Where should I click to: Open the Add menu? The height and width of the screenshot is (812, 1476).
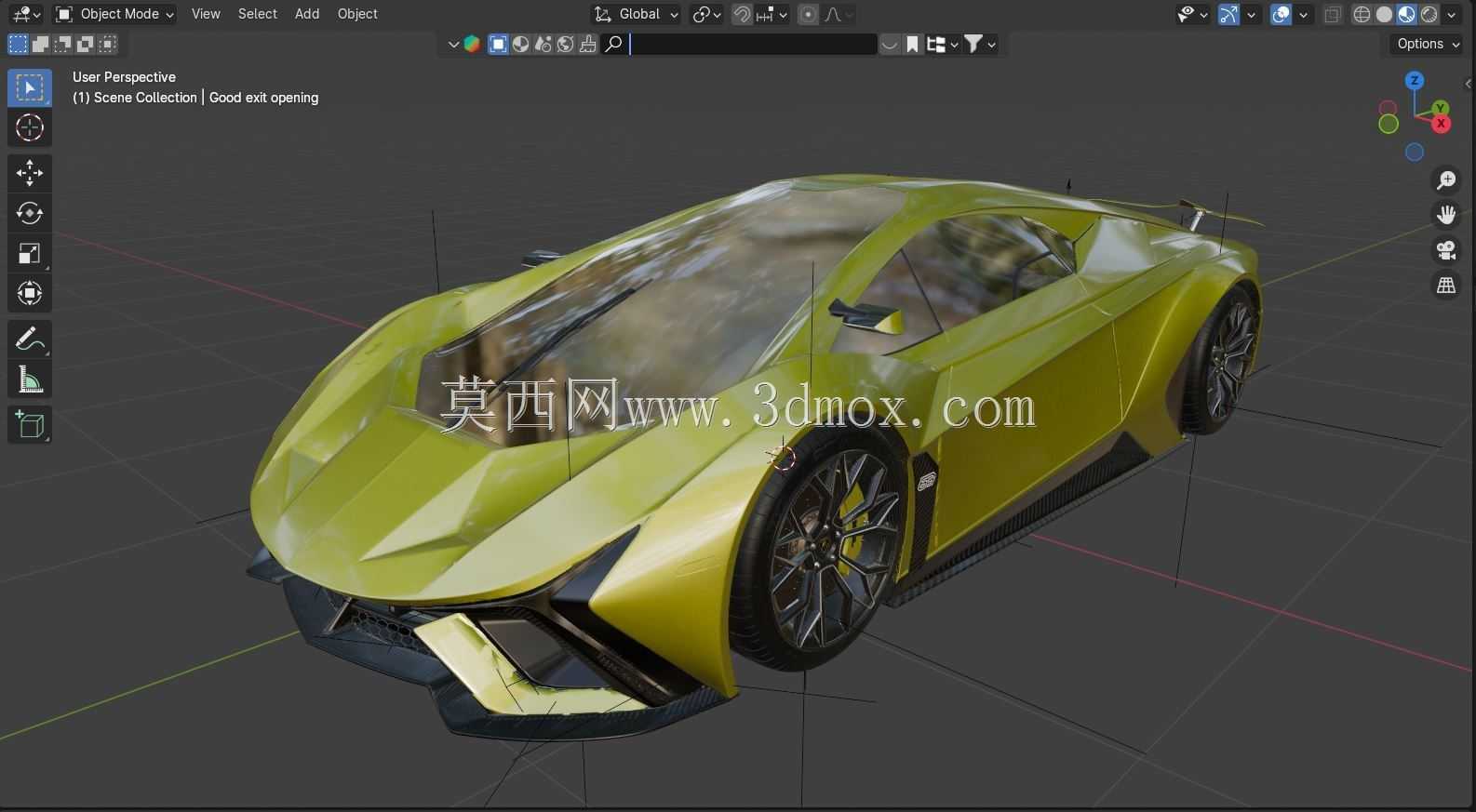point(307,14)
